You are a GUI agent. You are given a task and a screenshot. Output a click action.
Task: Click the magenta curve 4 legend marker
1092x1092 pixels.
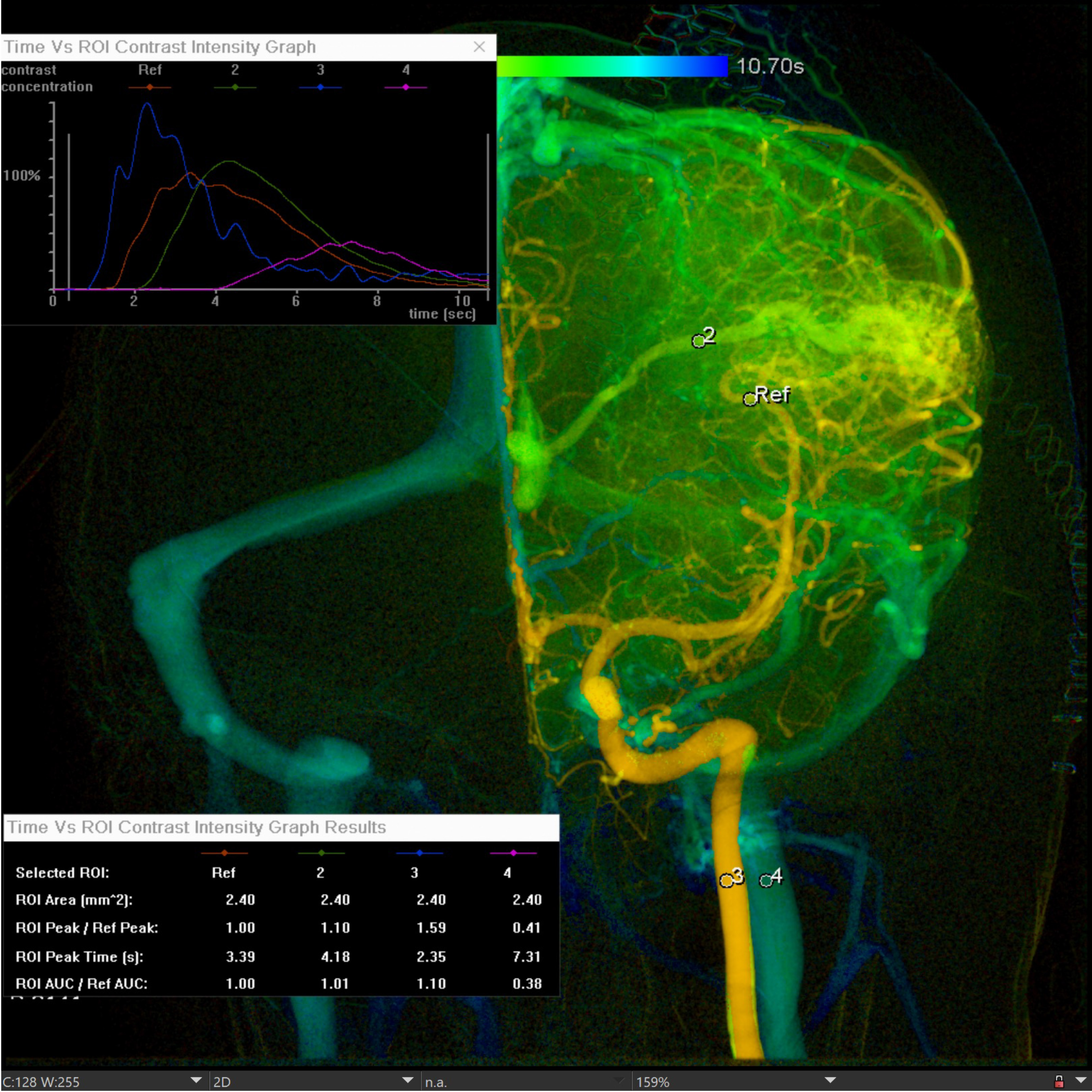click(x=406, y=87)
